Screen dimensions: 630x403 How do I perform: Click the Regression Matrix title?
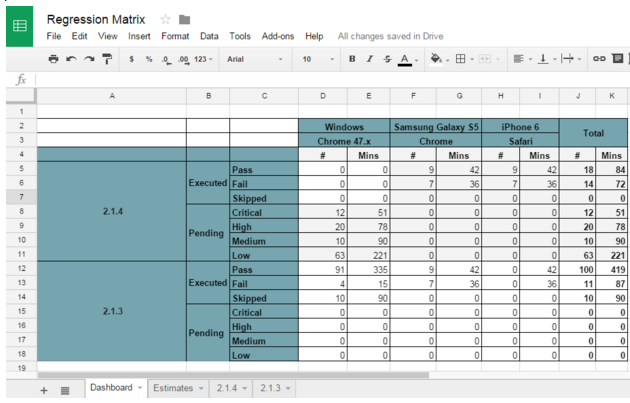point(96,19)
